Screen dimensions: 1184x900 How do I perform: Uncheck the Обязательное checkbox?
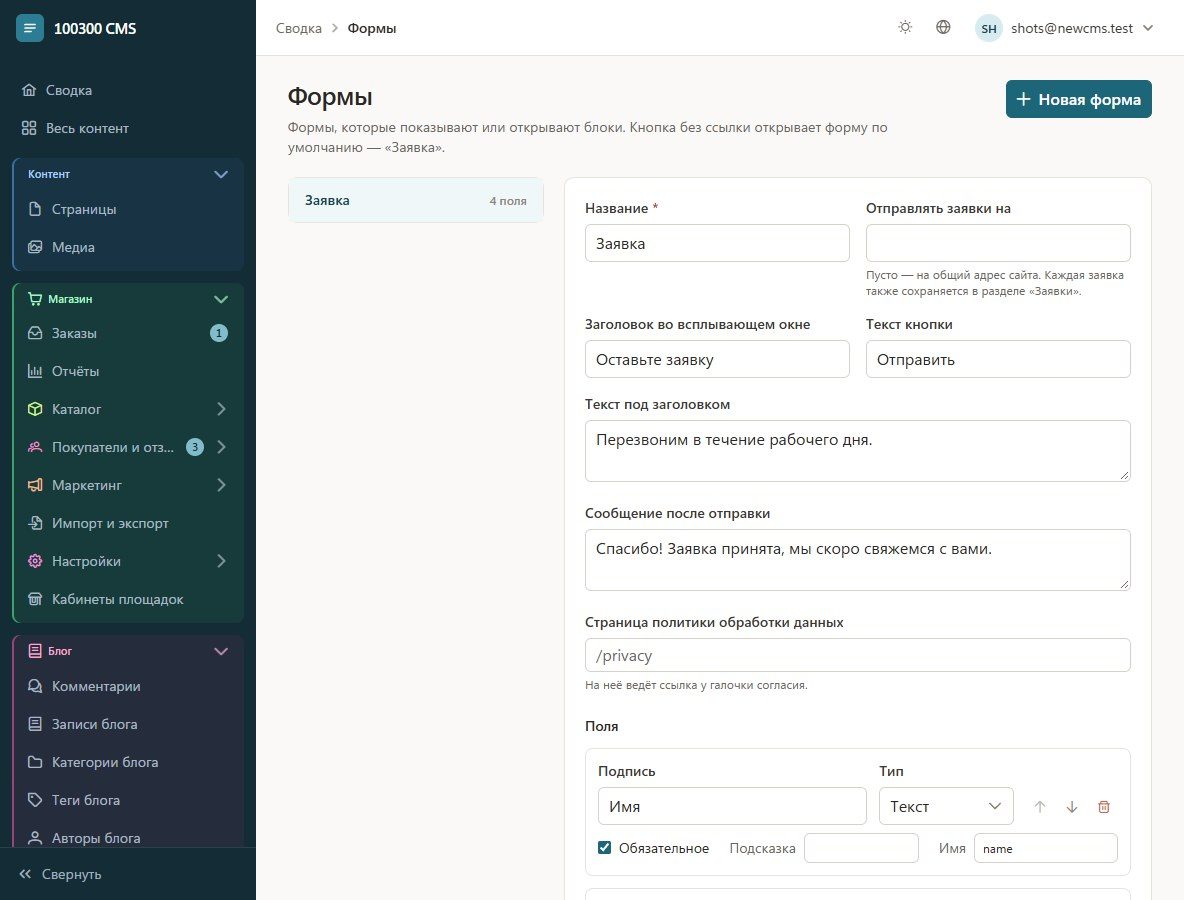pyautogui.click(x=604, y=847)
